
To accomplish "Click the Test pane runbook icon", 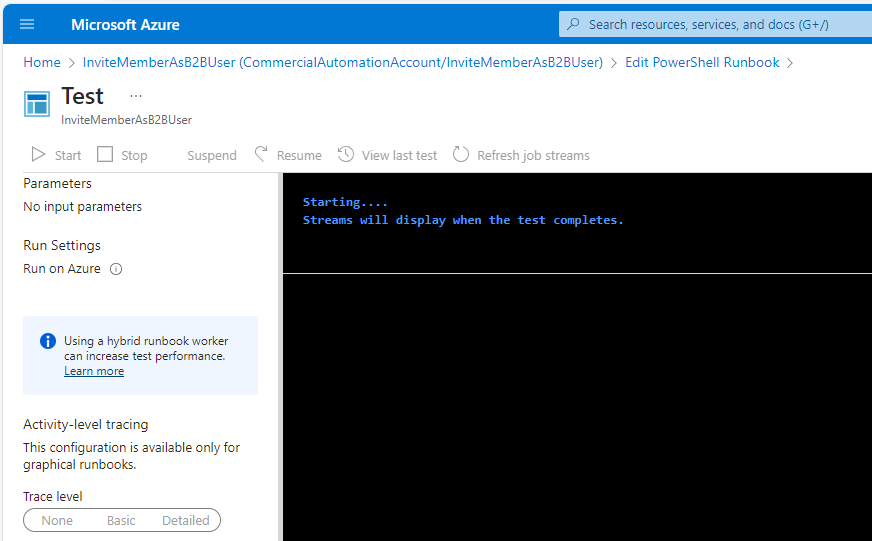I will coord(37,104).
